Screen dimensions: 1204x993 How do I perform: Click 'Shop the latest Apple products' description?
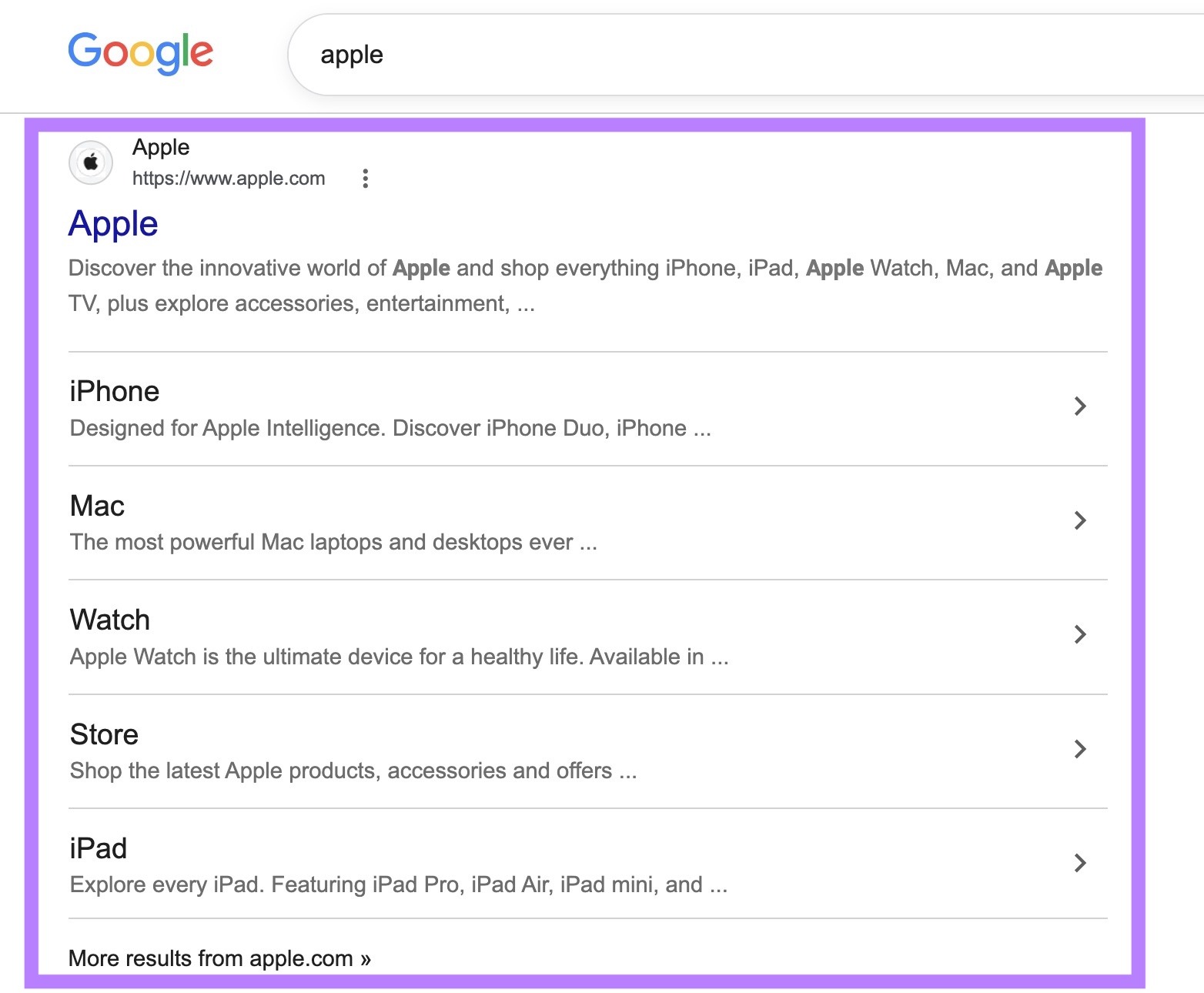353,771
